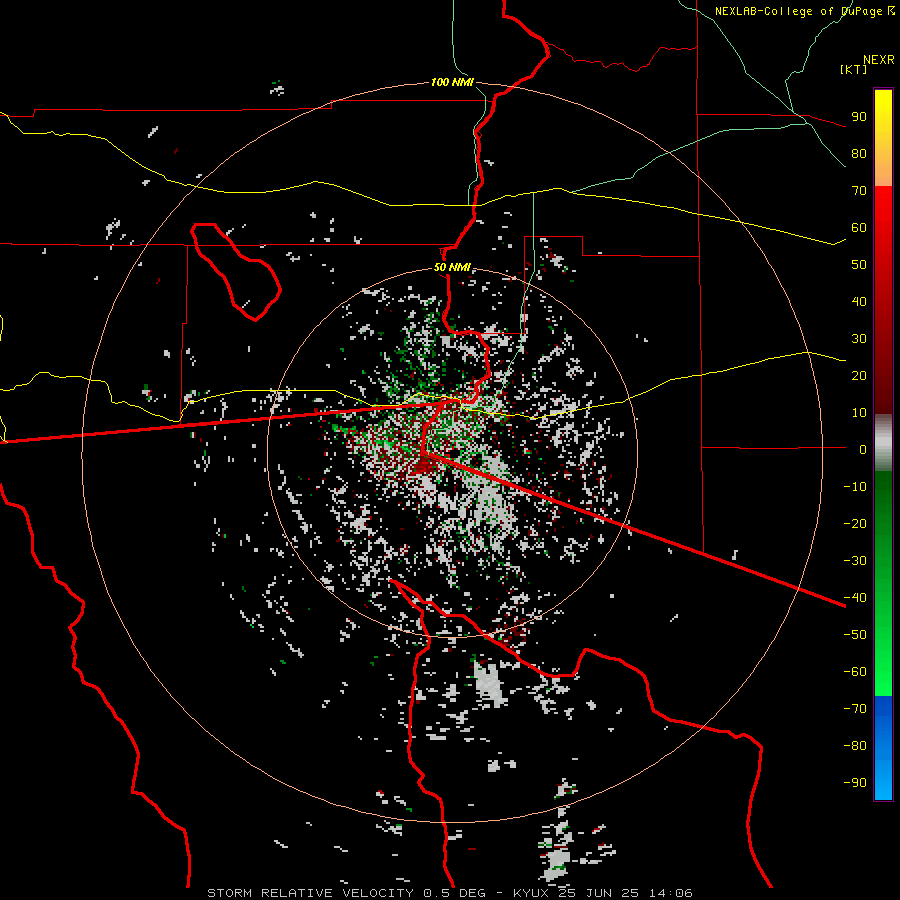Click the -30 value on velocity scale
Image resolution: width=900 pixels, height=900 pixels.
tap(855, 561)
